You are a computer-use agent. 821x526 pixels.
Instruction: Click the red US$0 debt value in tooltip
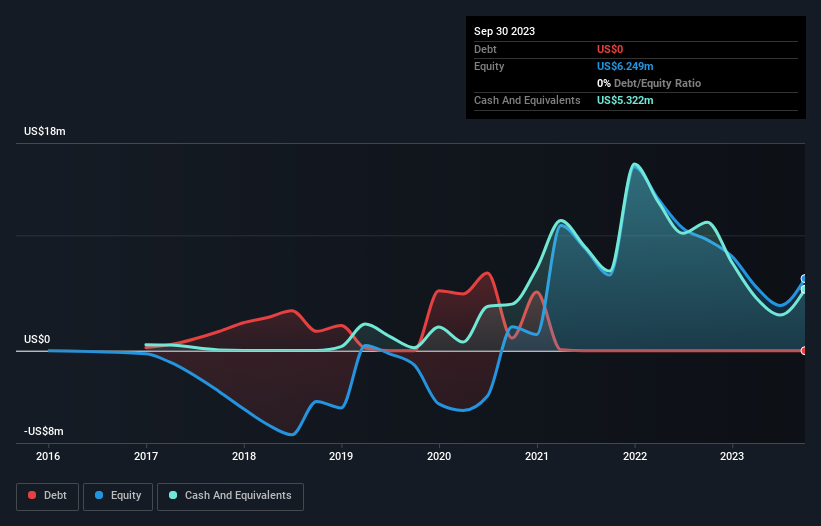point(610,49)
